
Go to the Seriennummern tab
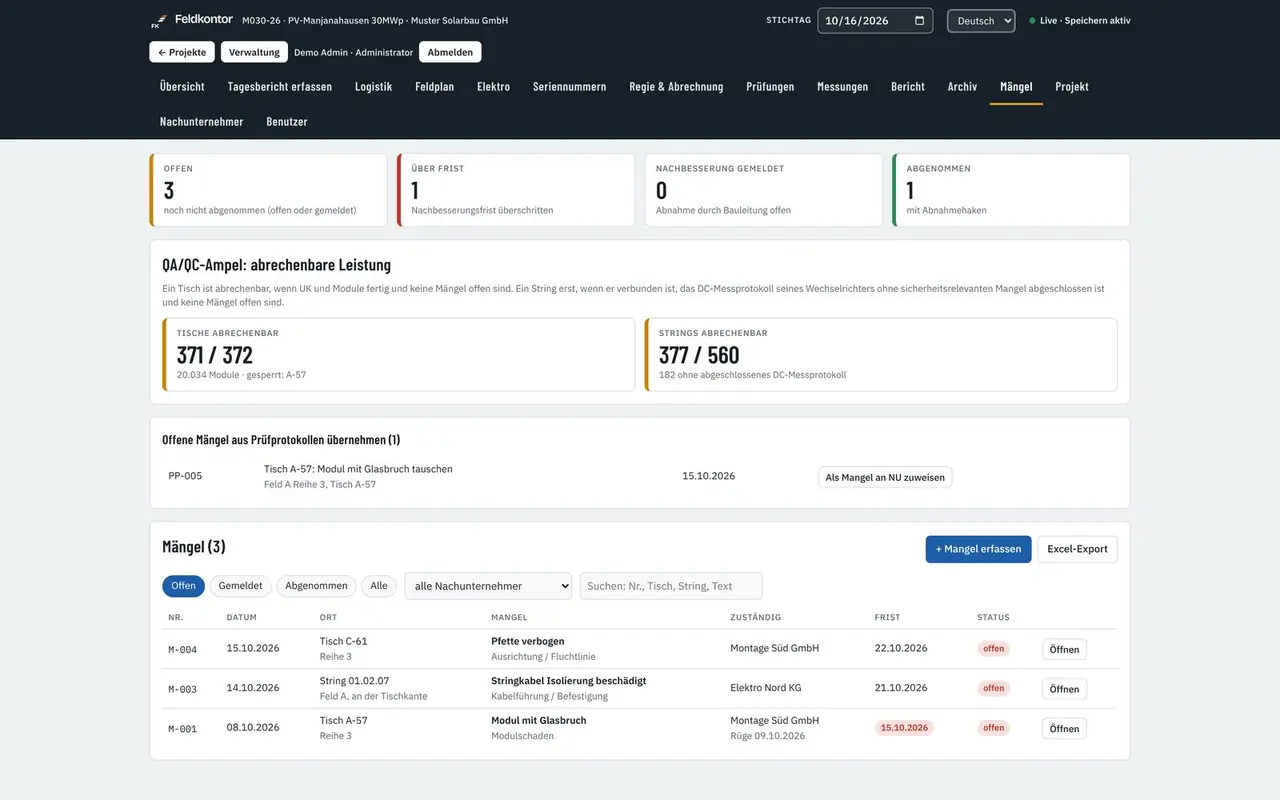click(569, 87)
